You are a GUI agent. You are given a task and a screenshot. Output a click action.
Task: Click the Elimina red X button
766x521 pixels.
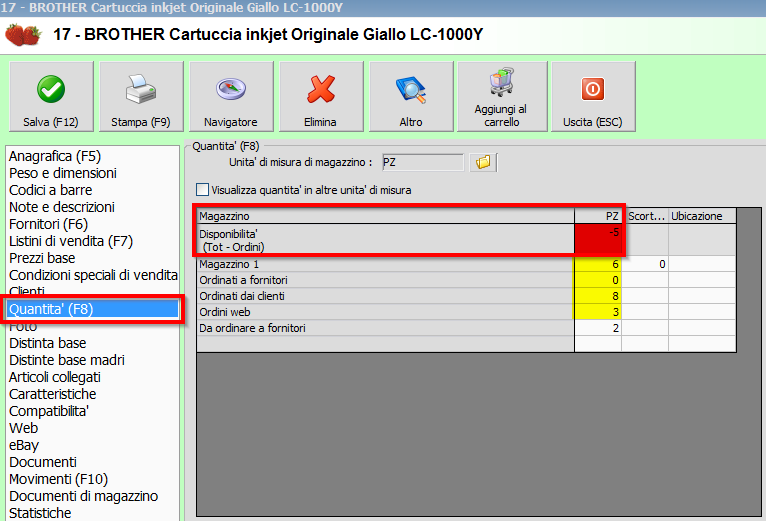[x=321, y=96]
